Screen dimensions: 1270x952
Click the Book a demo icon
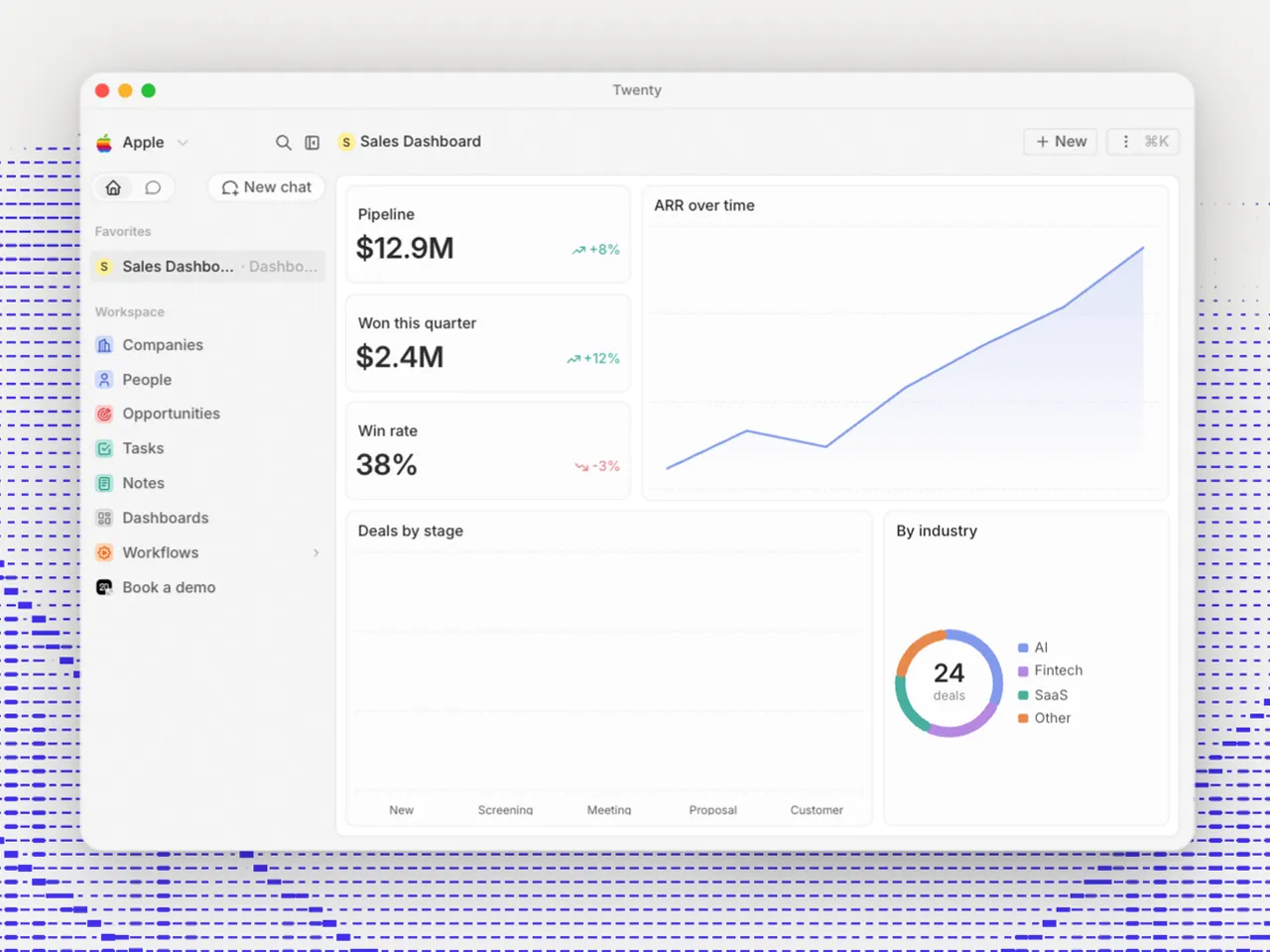coord(104,587)
